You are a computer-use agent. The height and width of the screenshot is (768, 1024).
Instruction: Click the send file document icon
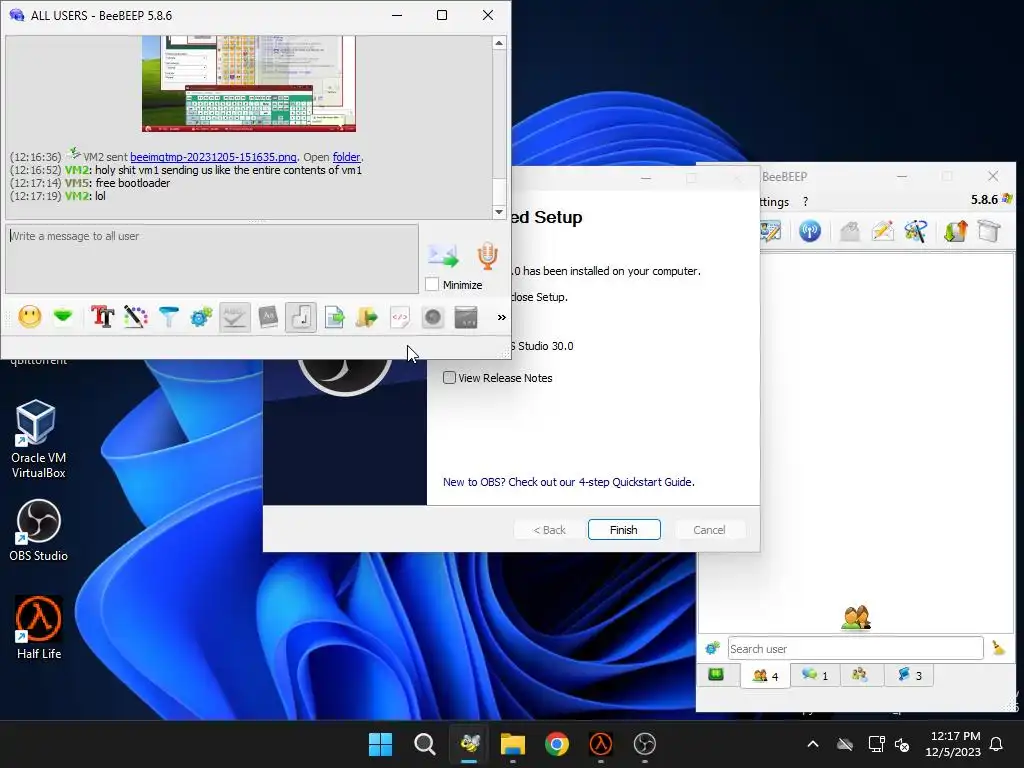(x=334, y=317)
